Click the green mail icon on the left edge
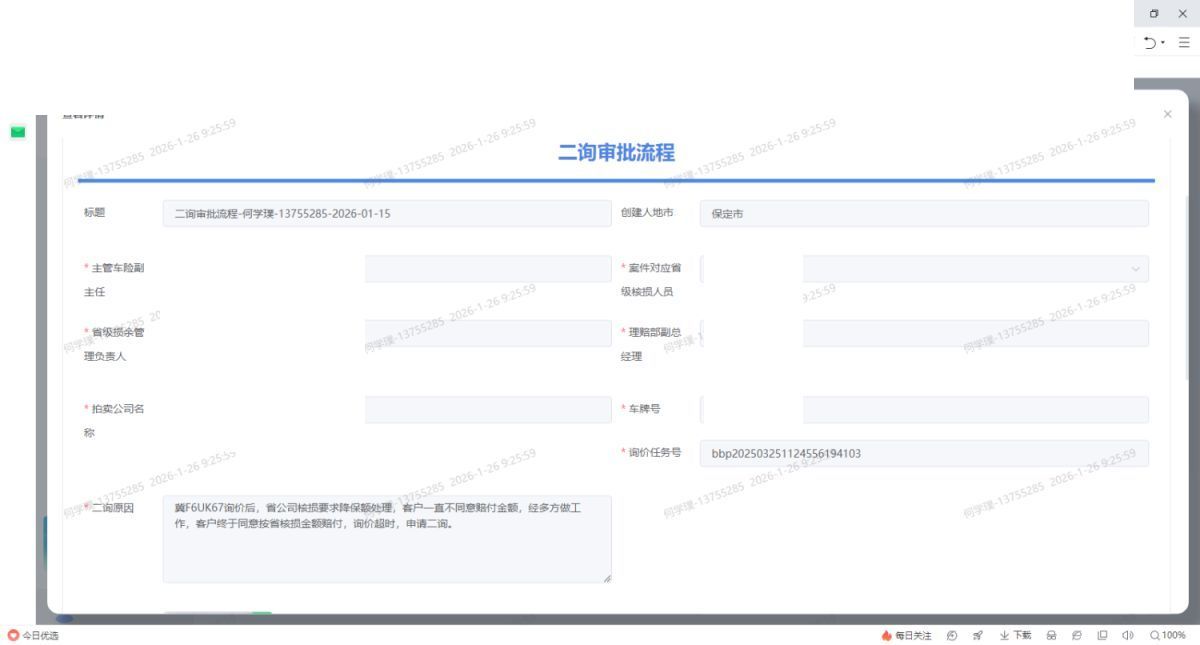 coord(19,132)
